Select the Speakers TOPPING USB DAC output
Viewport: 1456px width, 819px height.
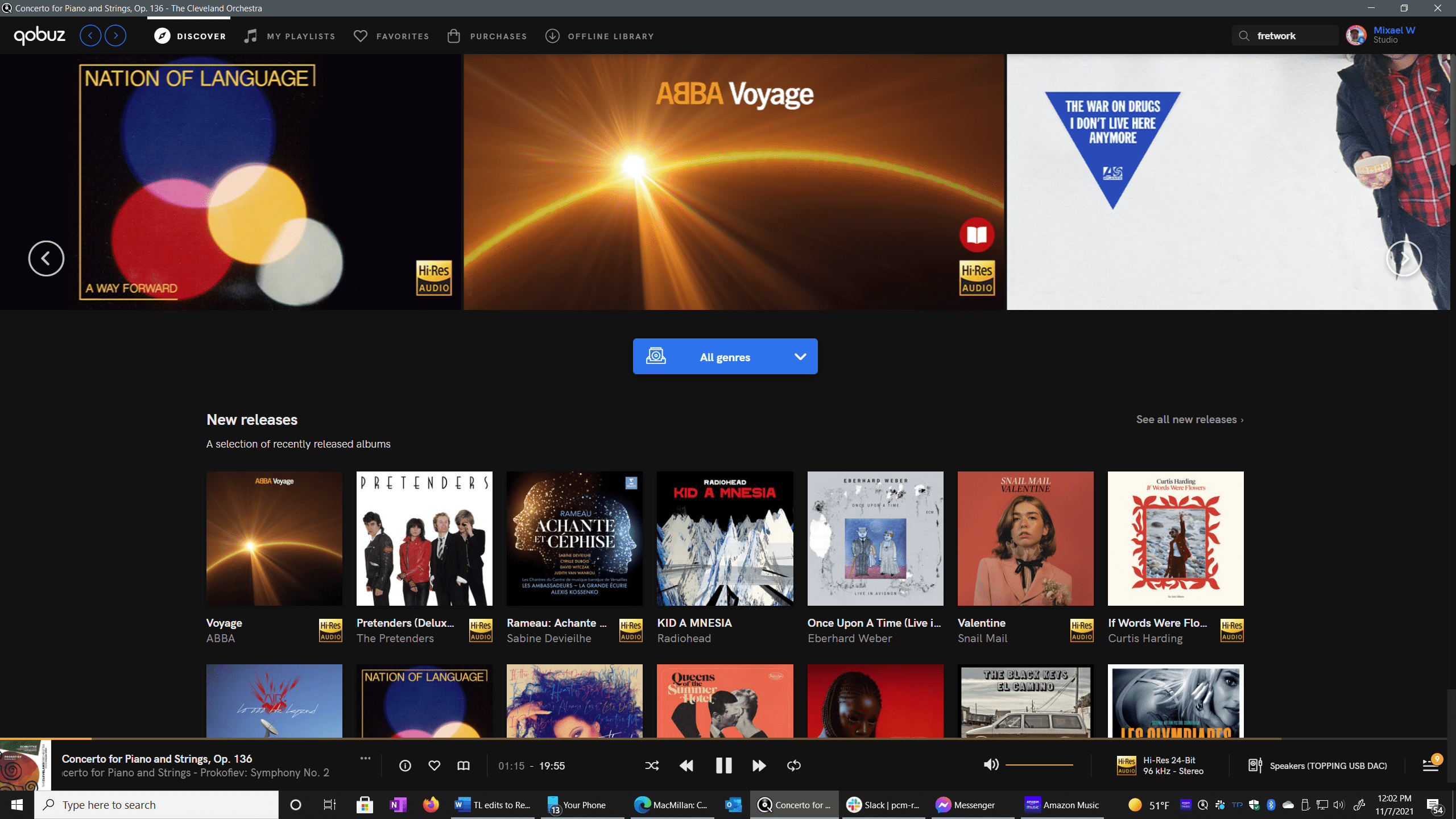[1317, 766]
